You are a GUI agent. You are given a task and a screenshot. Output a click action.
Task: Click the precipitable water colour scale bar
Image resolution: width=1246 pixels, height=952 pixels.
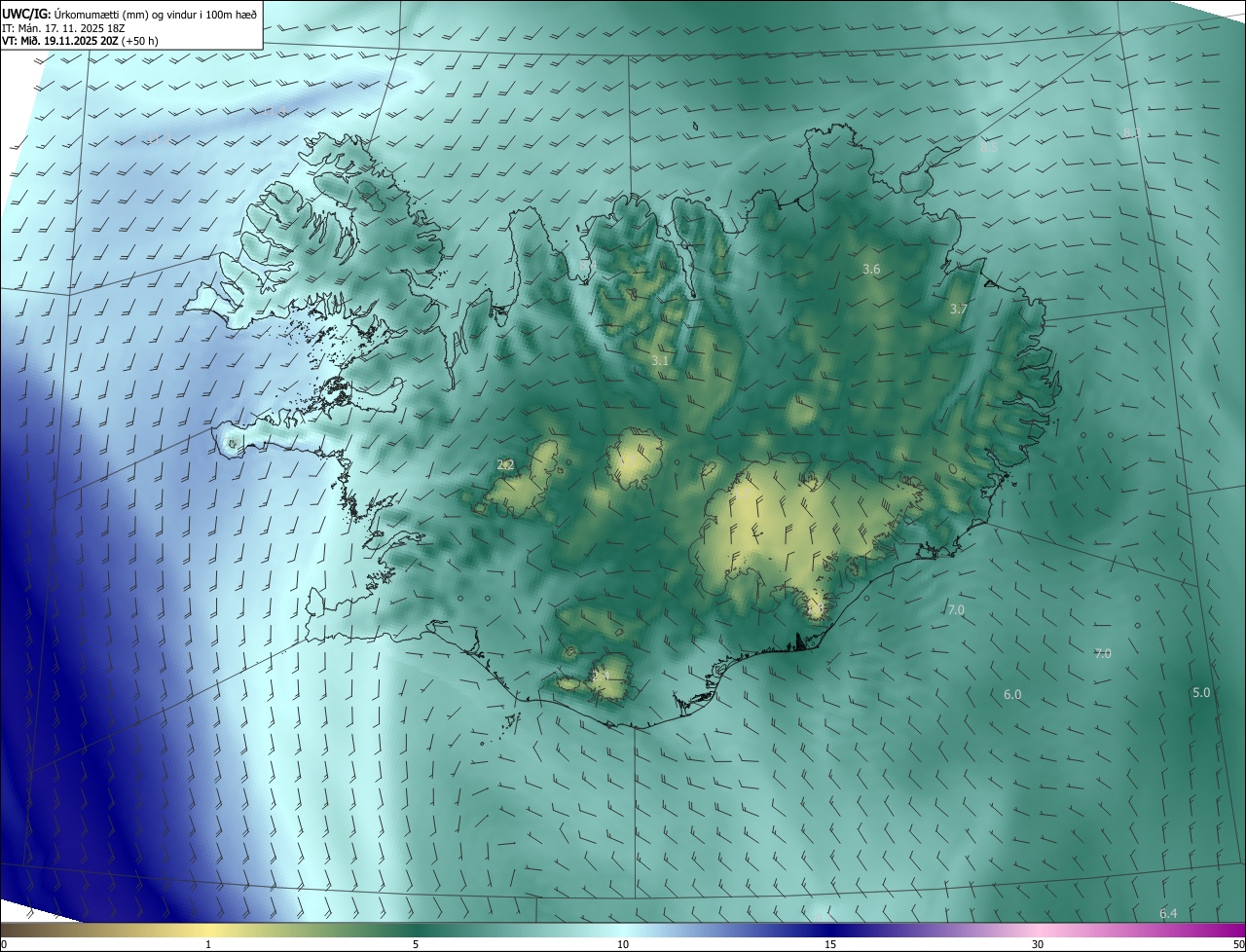point(623,931)
